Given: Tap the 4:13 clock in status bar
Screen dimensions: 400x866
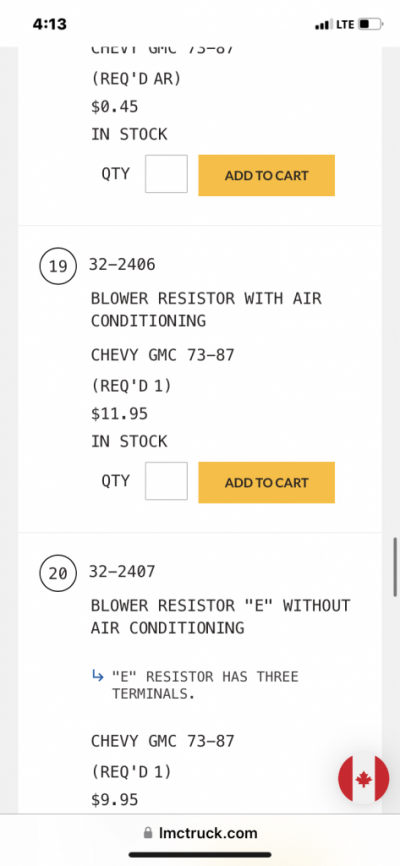Looking at the screenshot, I should (50, 24).
